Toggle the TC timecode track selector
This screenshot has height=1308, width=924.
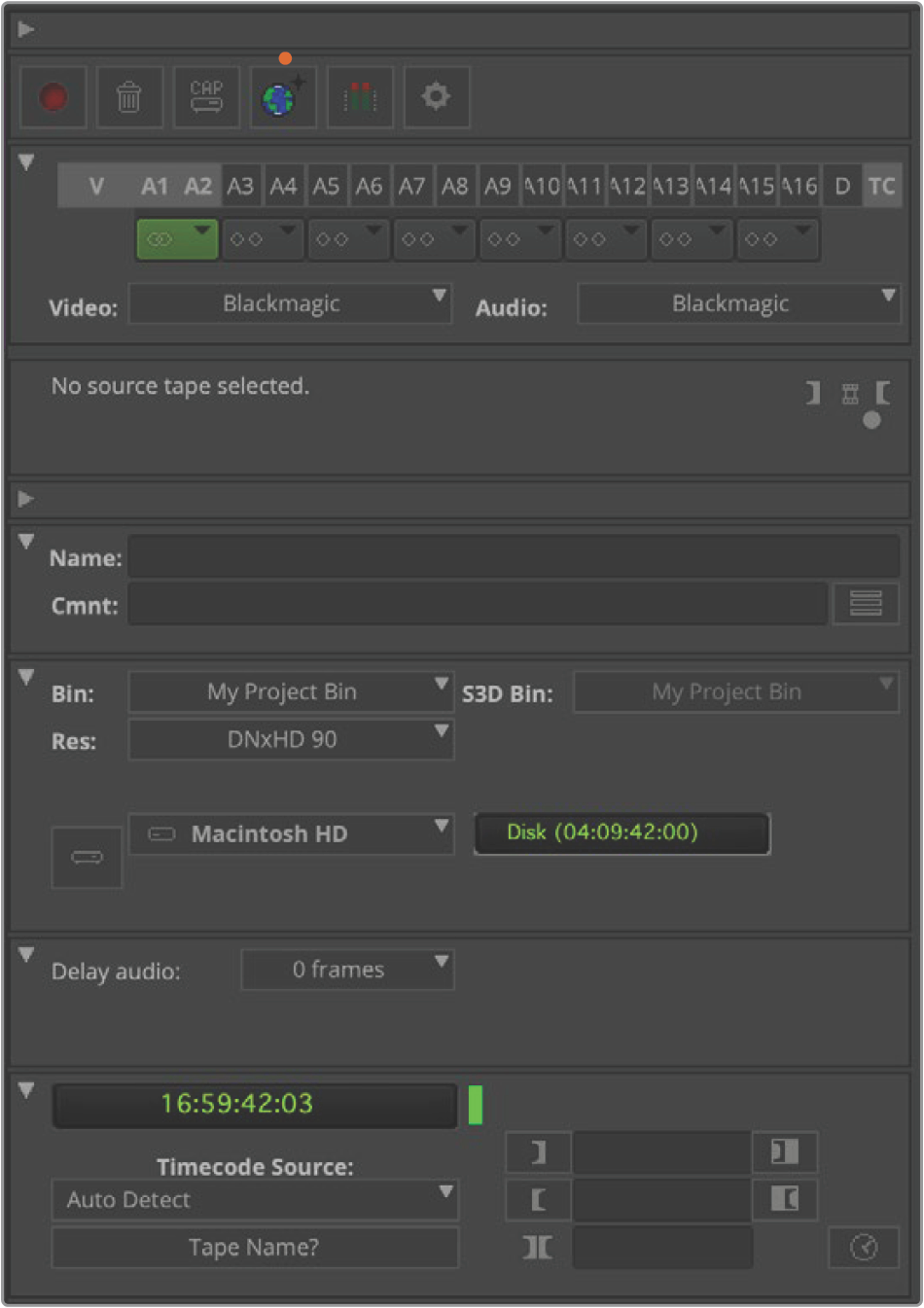[x=881, y=186]
